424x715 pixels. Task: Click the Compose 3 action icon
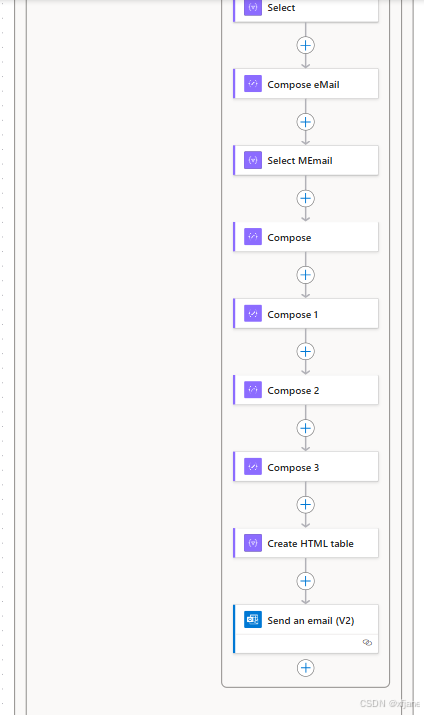pyautogui.click(x=253, y=466)
